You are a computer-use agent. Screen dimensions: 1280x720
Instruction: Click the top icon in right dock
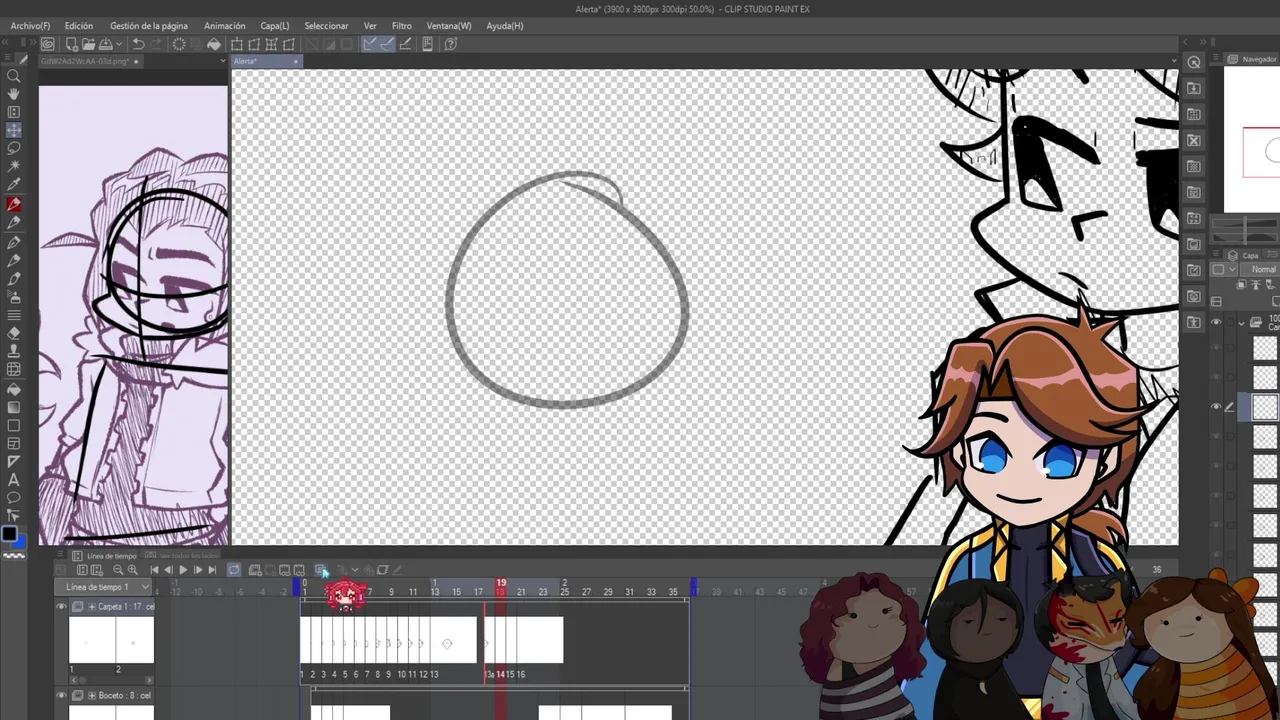[x=1194, y=62]
